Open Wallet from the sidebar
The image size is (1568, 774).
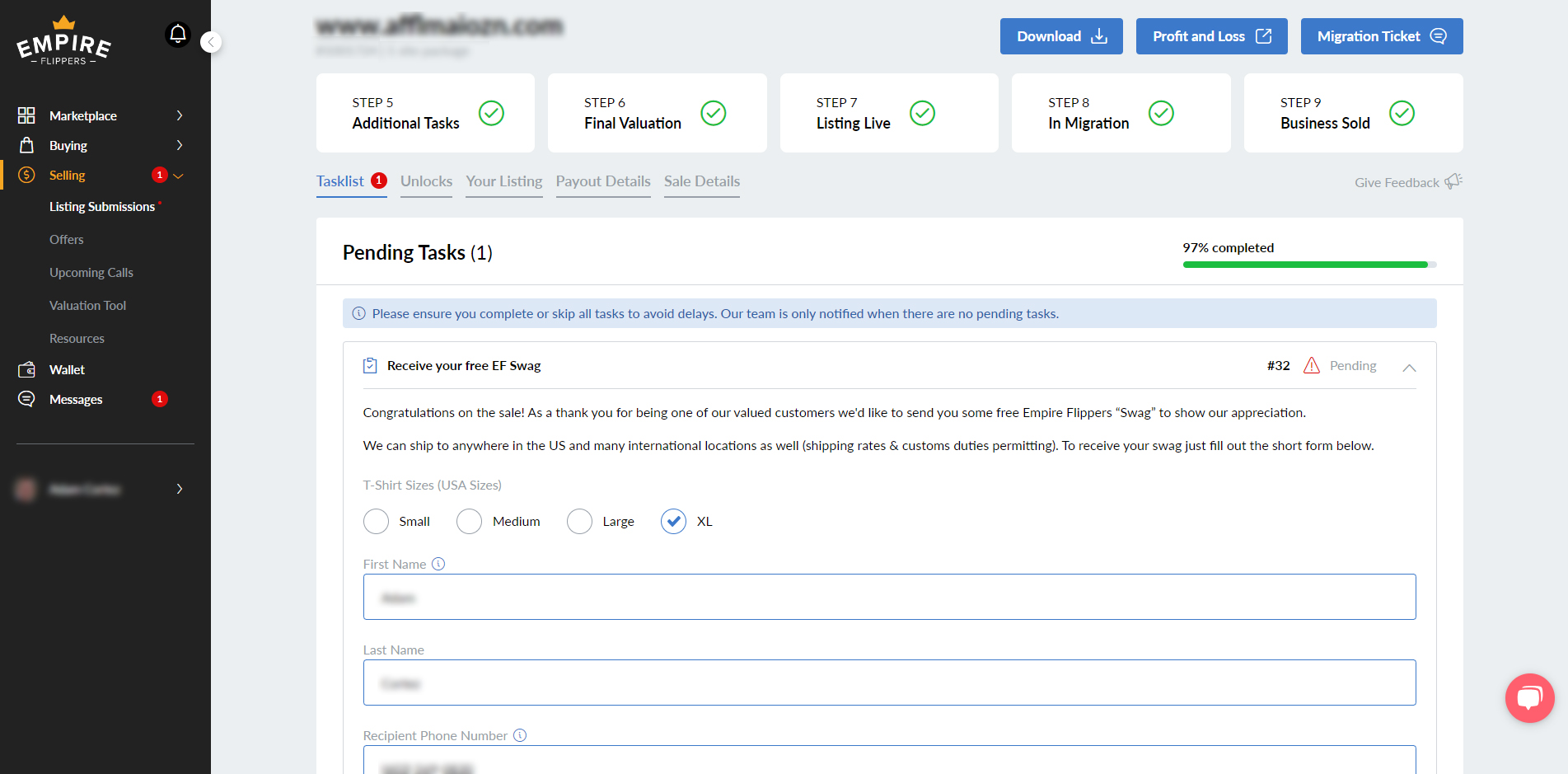[x=67, y=370]
